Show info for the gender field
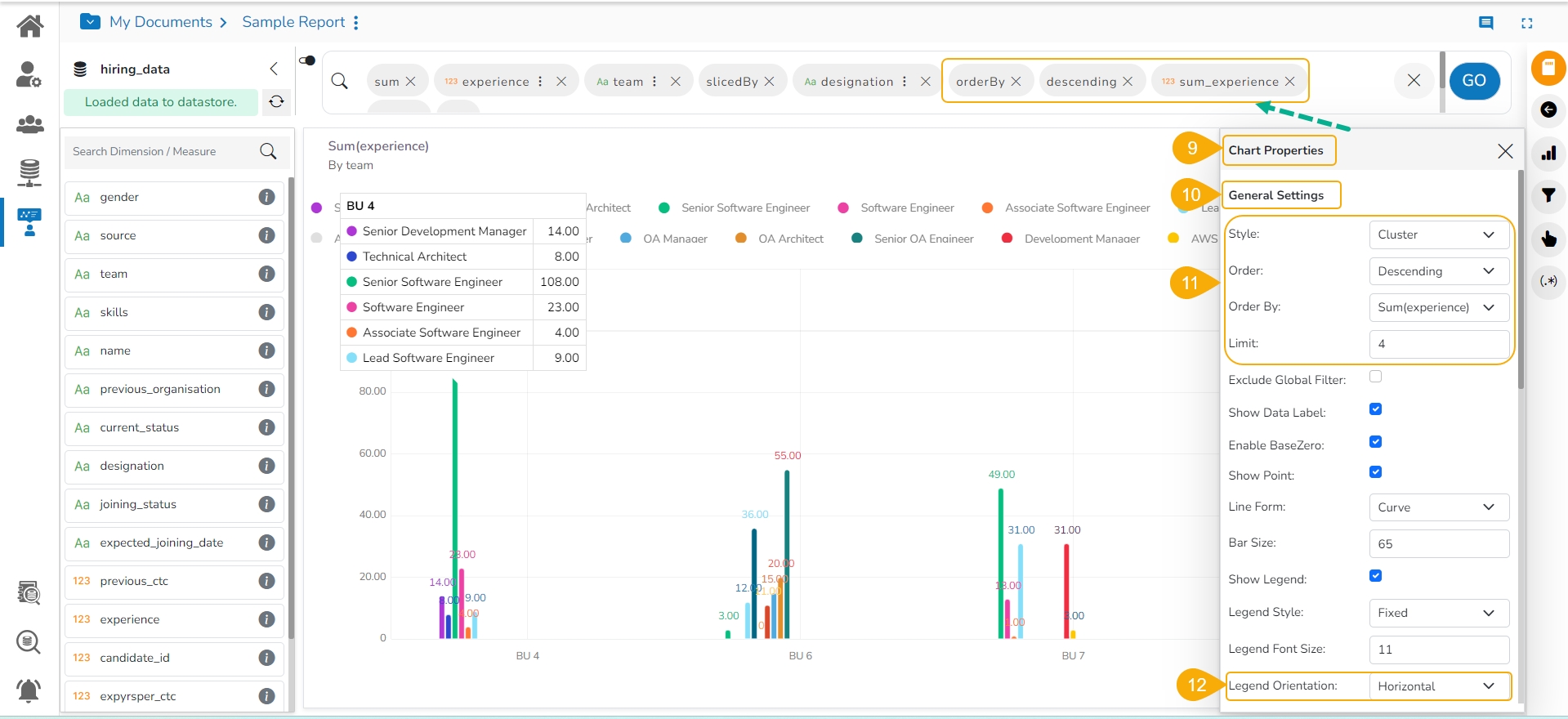 pos(266,197)
